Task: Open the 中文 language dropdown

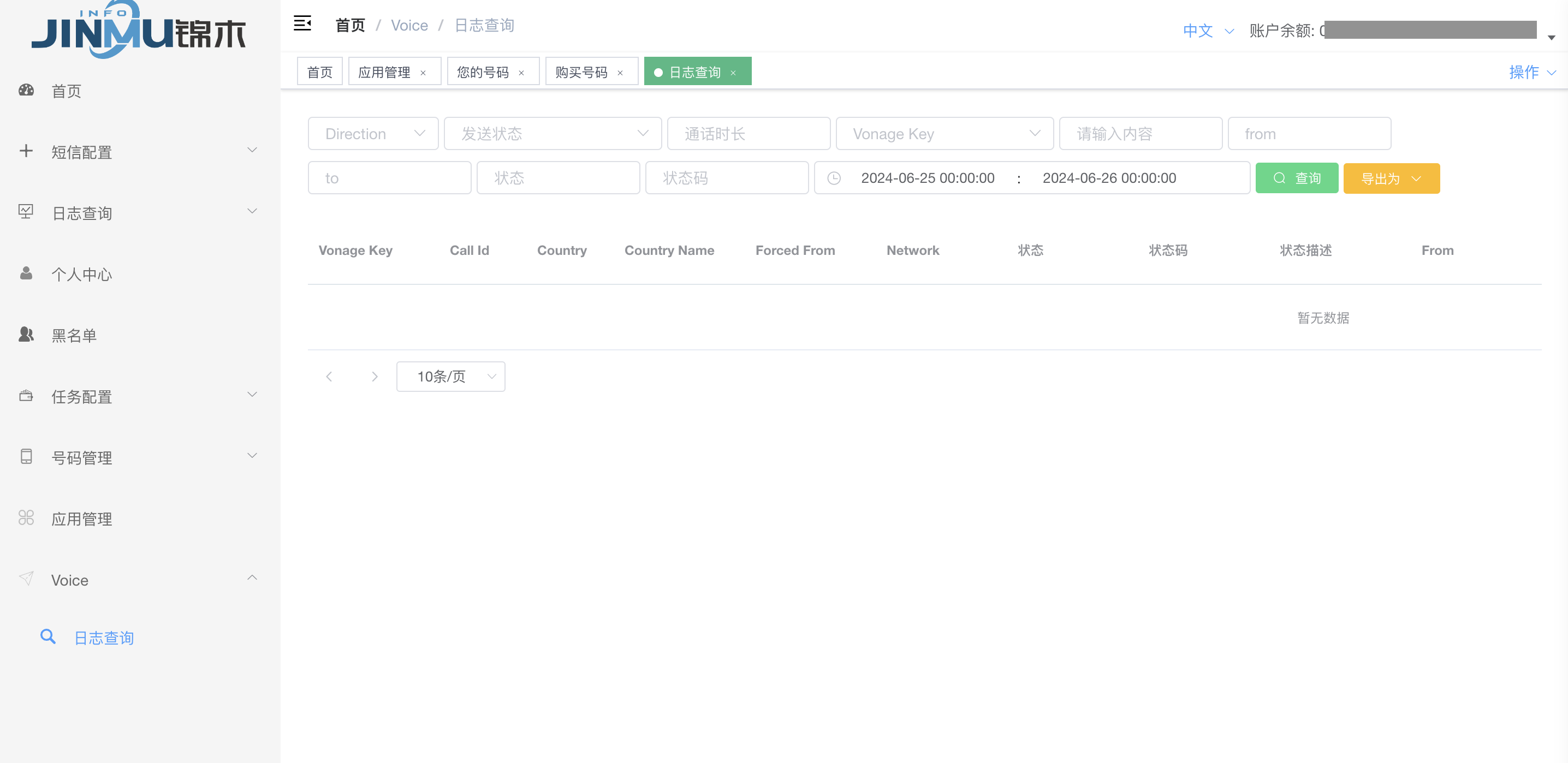Action: [1208, 31]
